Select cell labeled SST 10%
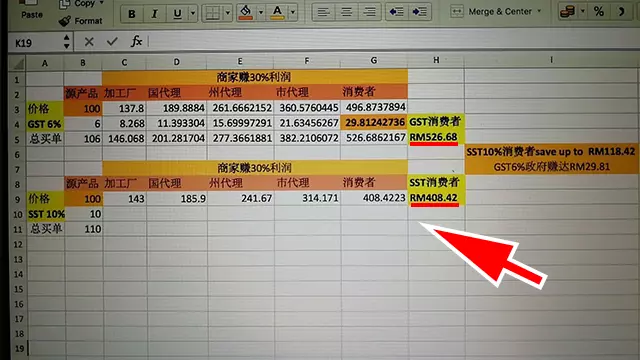The height and width of the screenshot is (360, 640). pos(45,214)
